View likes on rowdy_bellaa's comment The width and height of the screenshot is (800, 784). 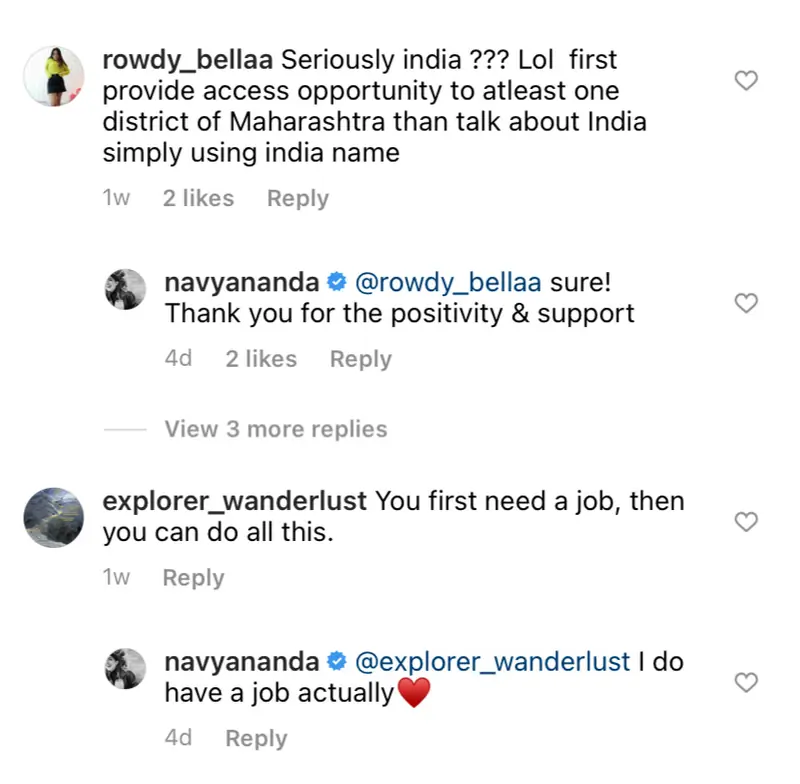(198, 198)
